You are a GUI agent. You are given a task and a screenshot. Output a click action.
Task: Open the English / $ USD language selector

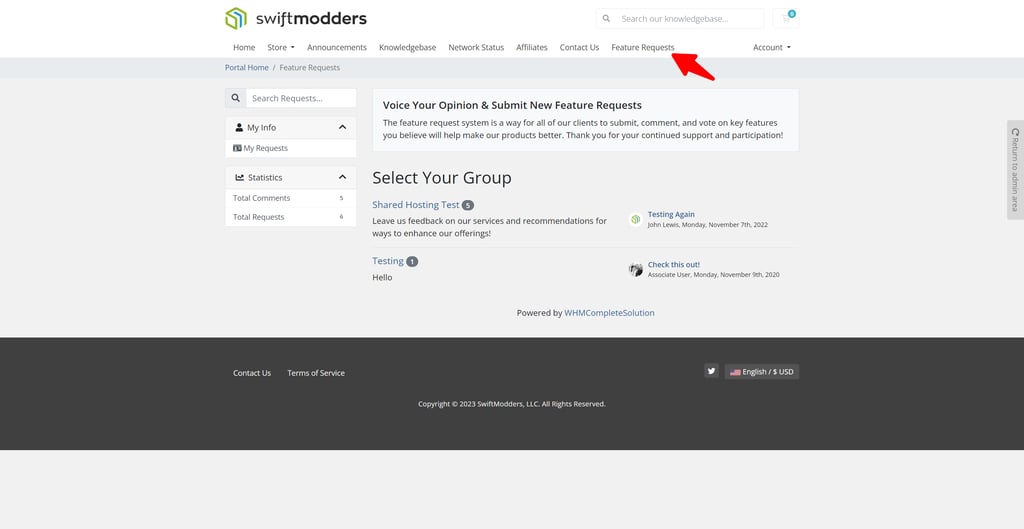click(x=761, y=371)
